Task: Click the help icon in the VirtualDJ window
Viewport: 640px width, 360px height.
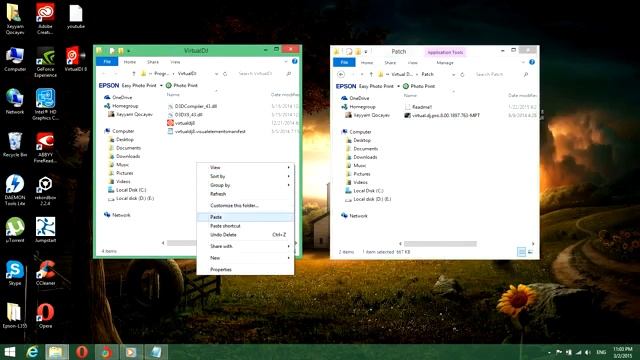Action: pos(295,61)
